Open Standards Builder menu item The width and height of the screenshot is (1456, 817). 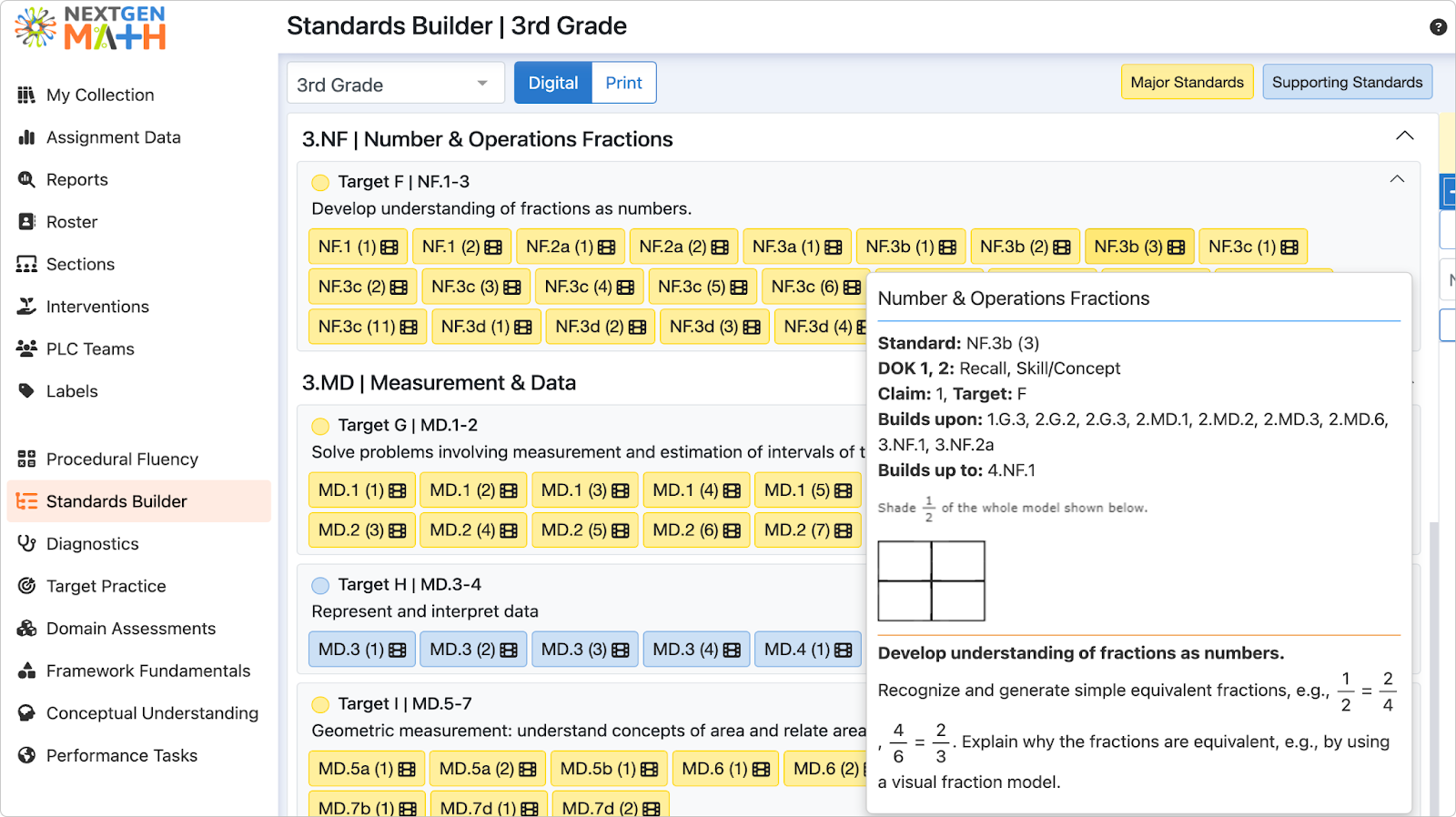point(139,501)
